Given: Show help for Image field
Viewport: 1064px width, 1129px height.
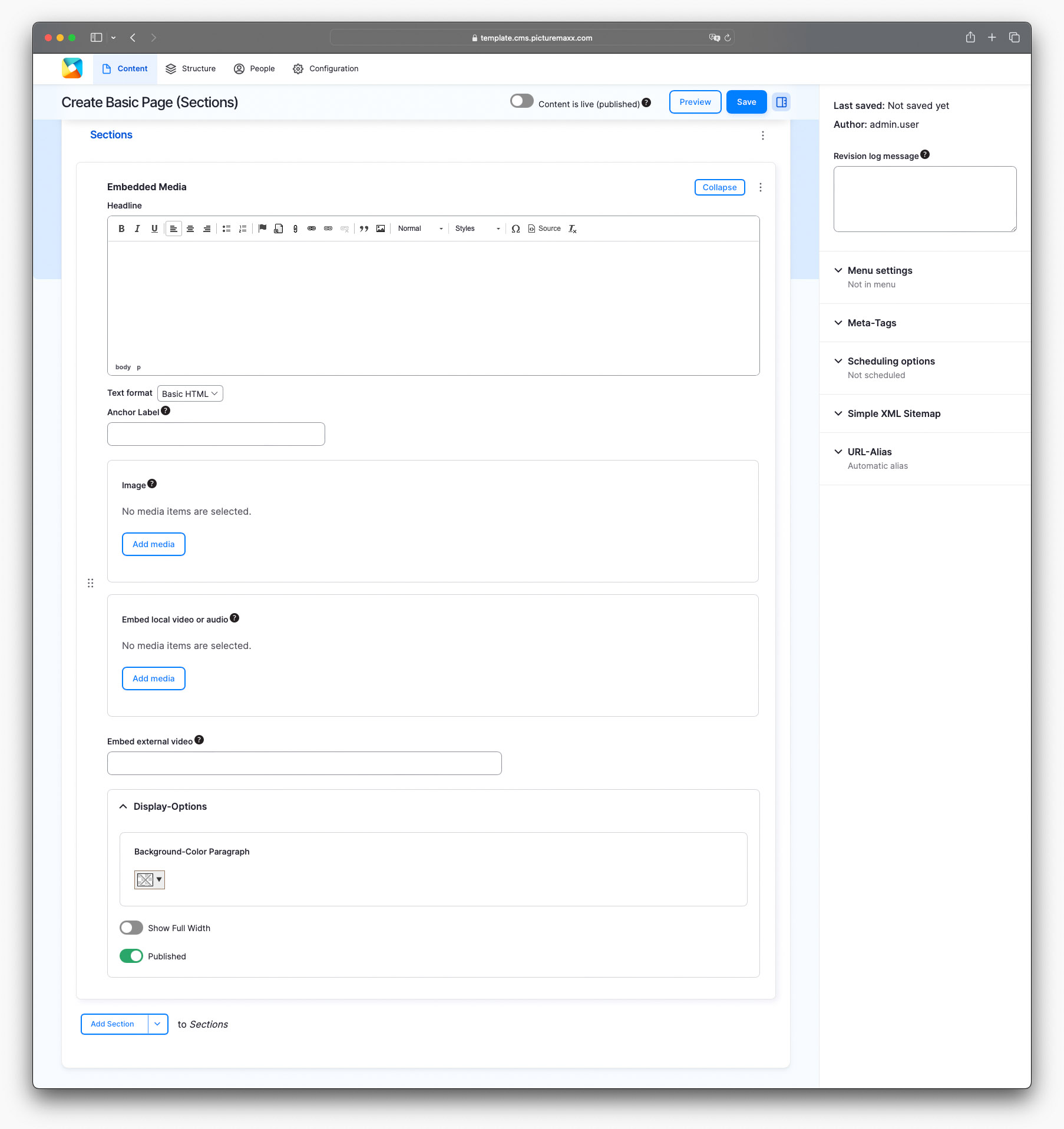Looking at the screenshot, I should (152, 484).
